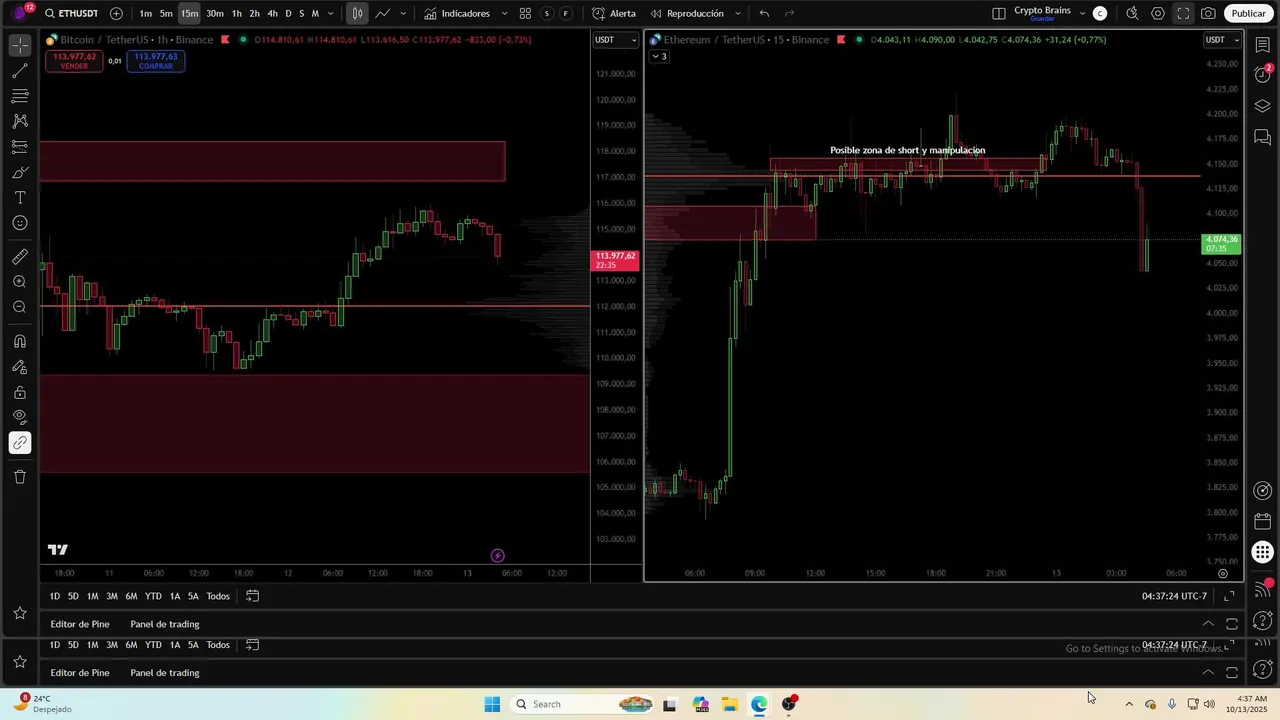
Task: Click the blue COMPRAR buy button
Action: pyautogui.click(x=156, y=61)
